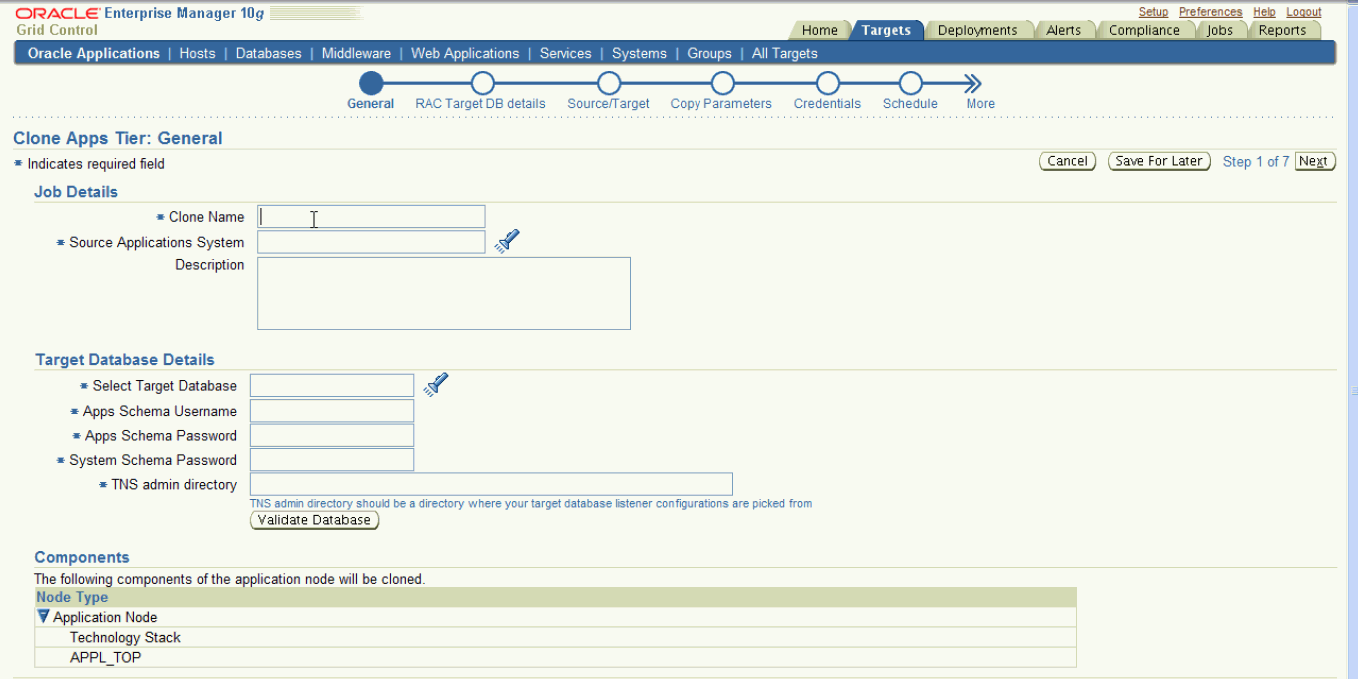Focus the System Schema Password field
Screen dimensions: 1358x679
click(x=332, y=460)
